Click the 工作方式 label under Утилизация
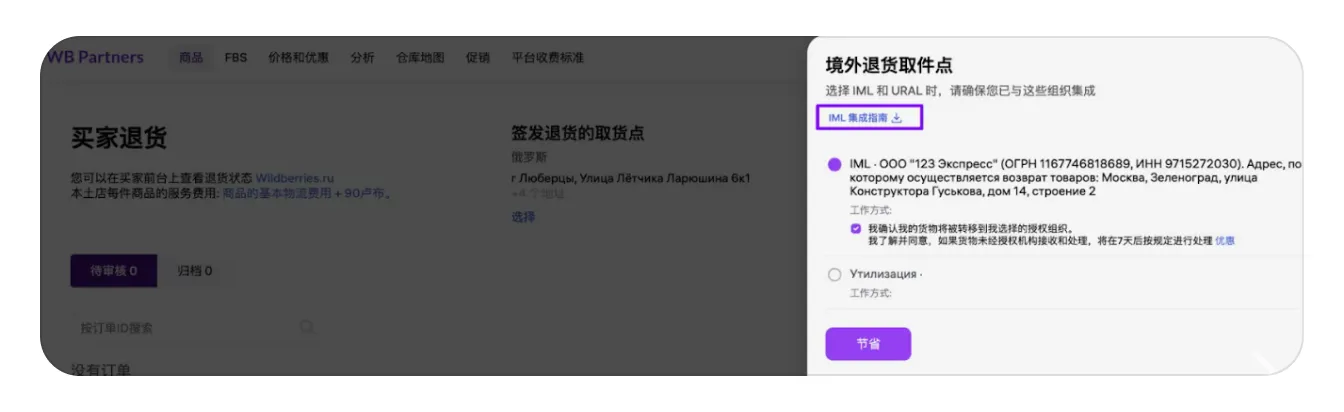Viewport: 1344px width, 412px height. click(x=870, y=293)
